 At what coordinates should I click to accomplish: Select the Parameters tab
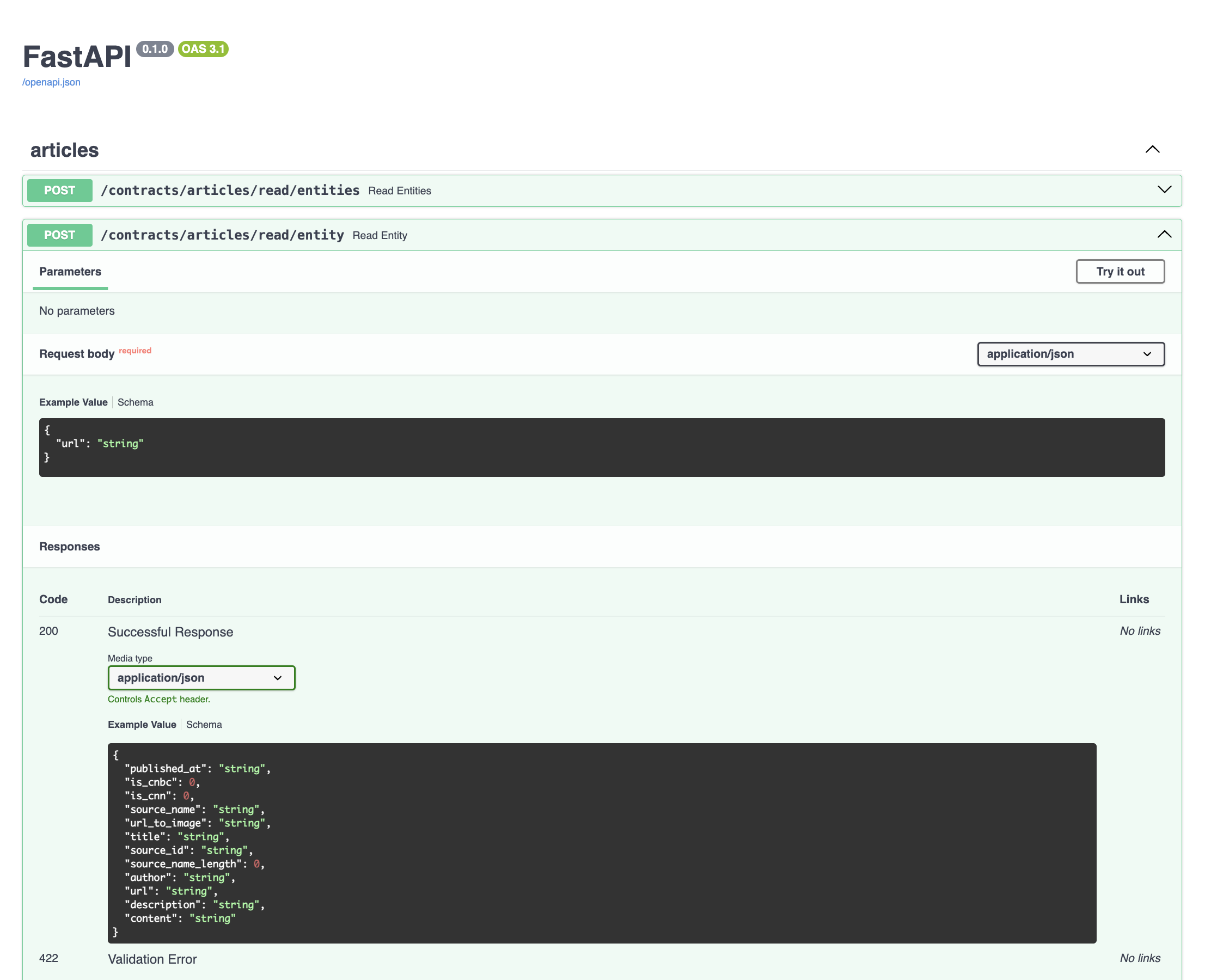click(70, 272)
